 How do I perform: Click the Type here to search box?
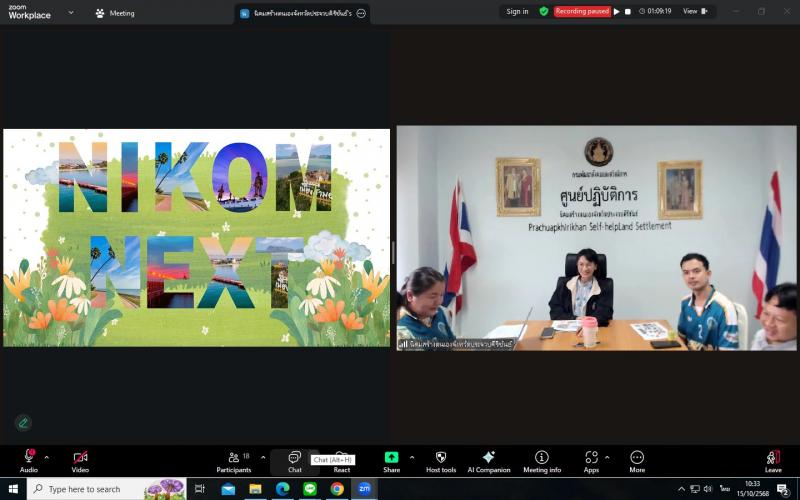point(107,489)
